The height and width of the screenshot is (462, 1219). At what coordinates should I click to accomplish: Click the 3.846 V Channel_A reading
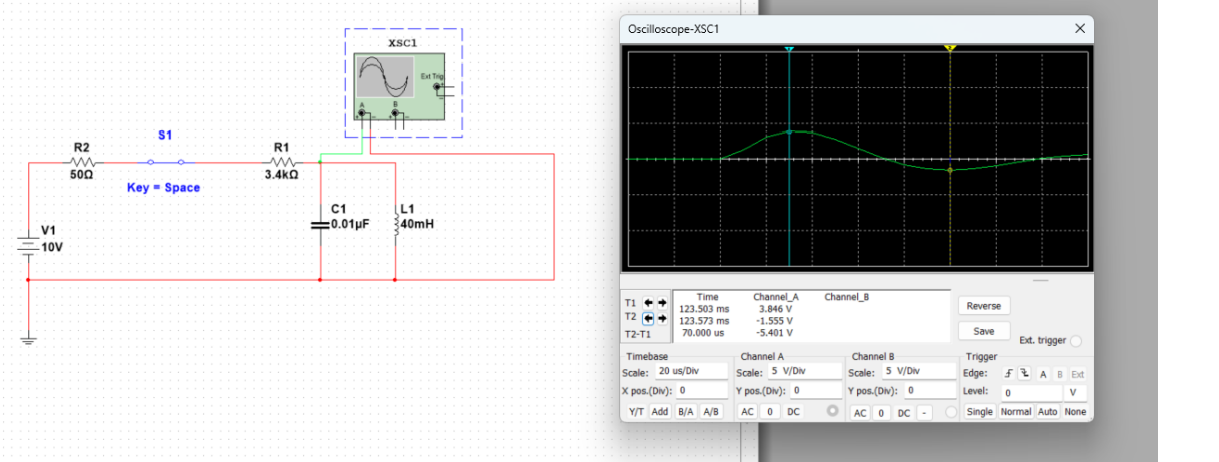point(776,310)
